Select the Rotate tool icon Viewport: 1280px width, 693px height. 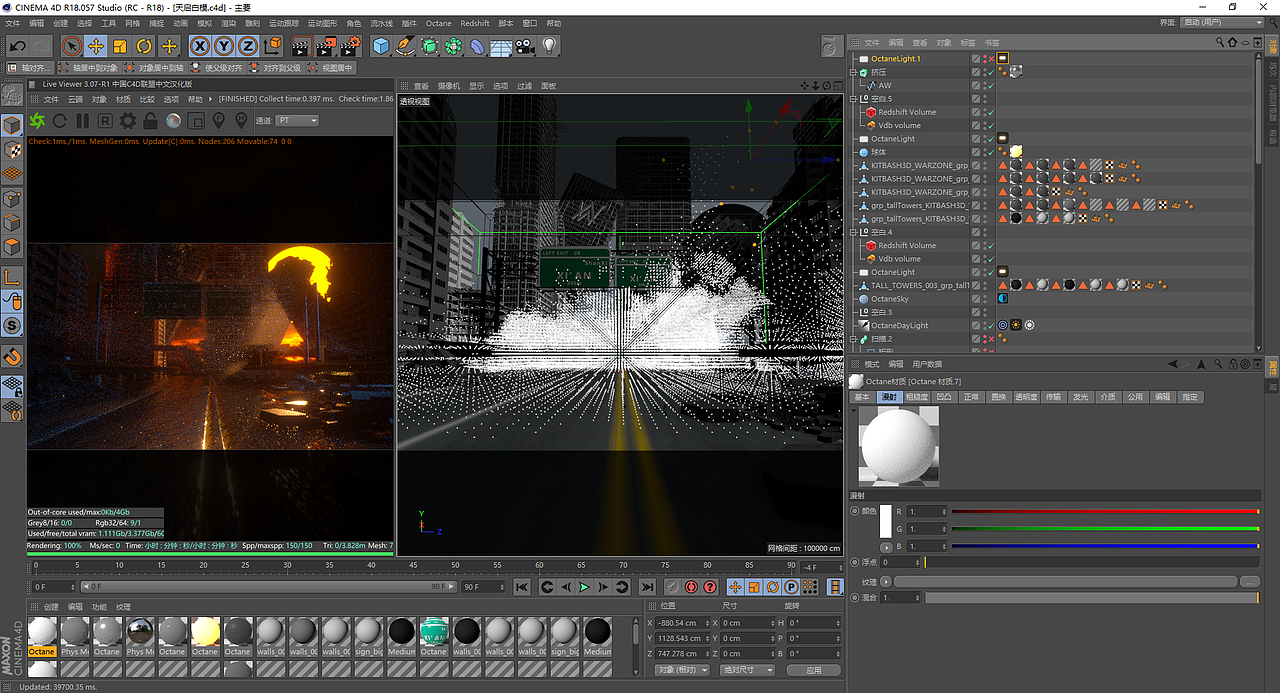click(144, 46)
